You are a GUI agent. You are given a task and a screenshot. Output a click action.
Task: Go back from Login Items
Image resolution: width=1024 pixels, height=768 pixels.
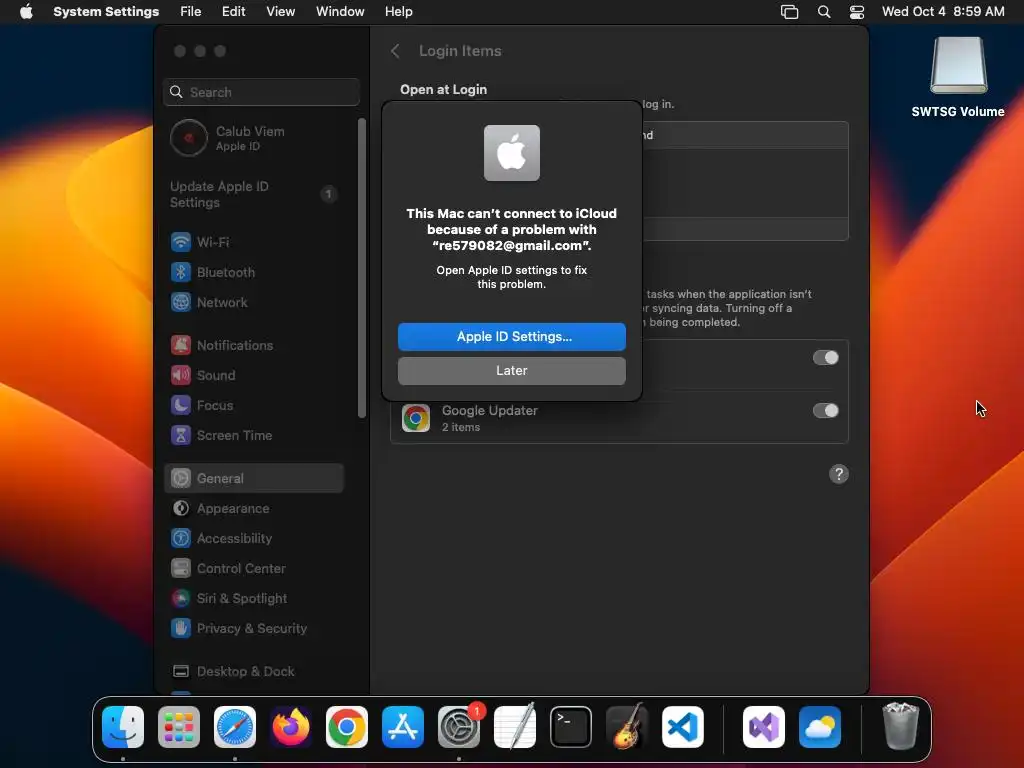[395, 51]
